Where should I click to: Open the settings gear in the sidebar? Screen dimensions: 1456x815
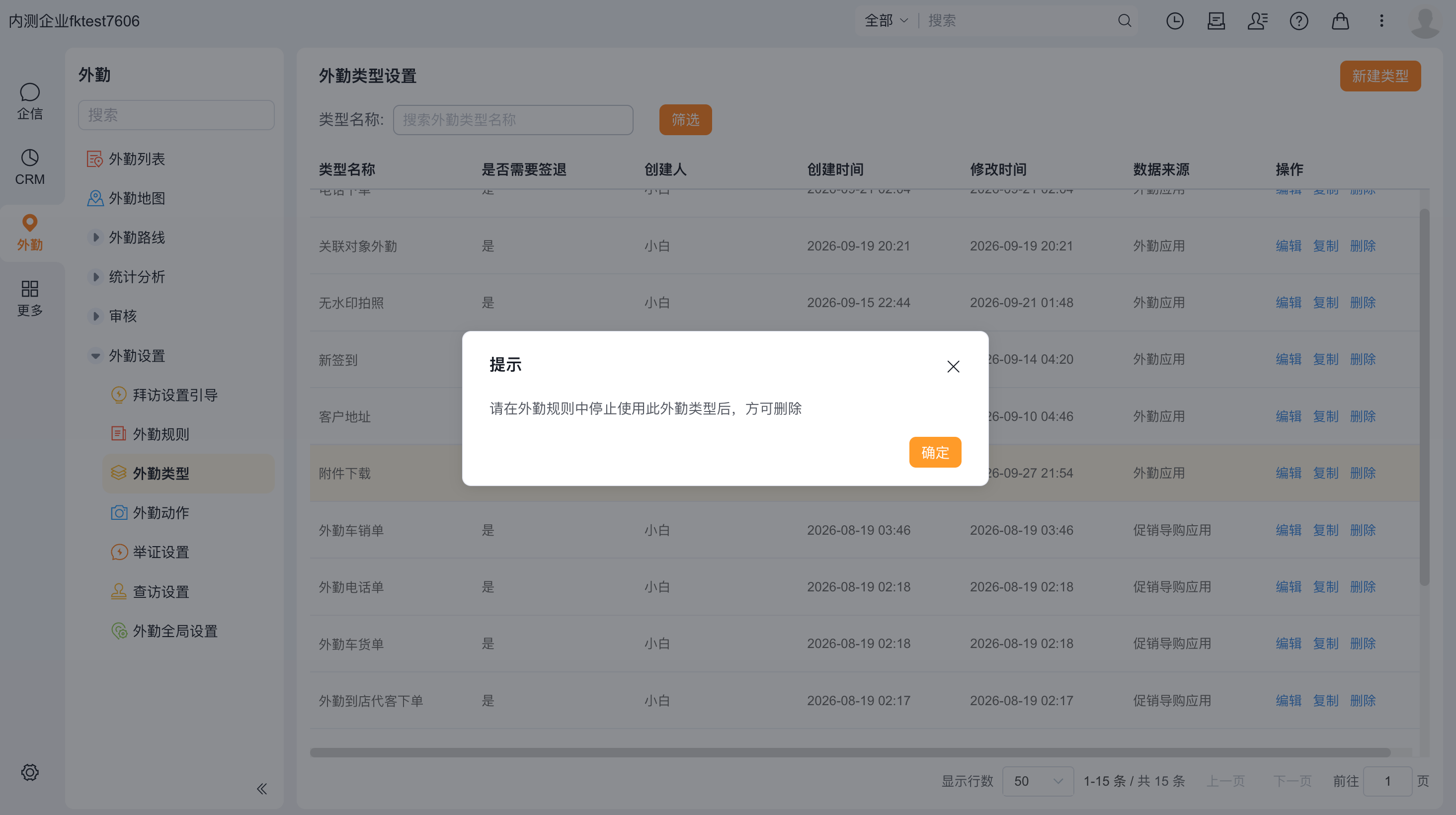pyautogui.click(x=29, y=772)
